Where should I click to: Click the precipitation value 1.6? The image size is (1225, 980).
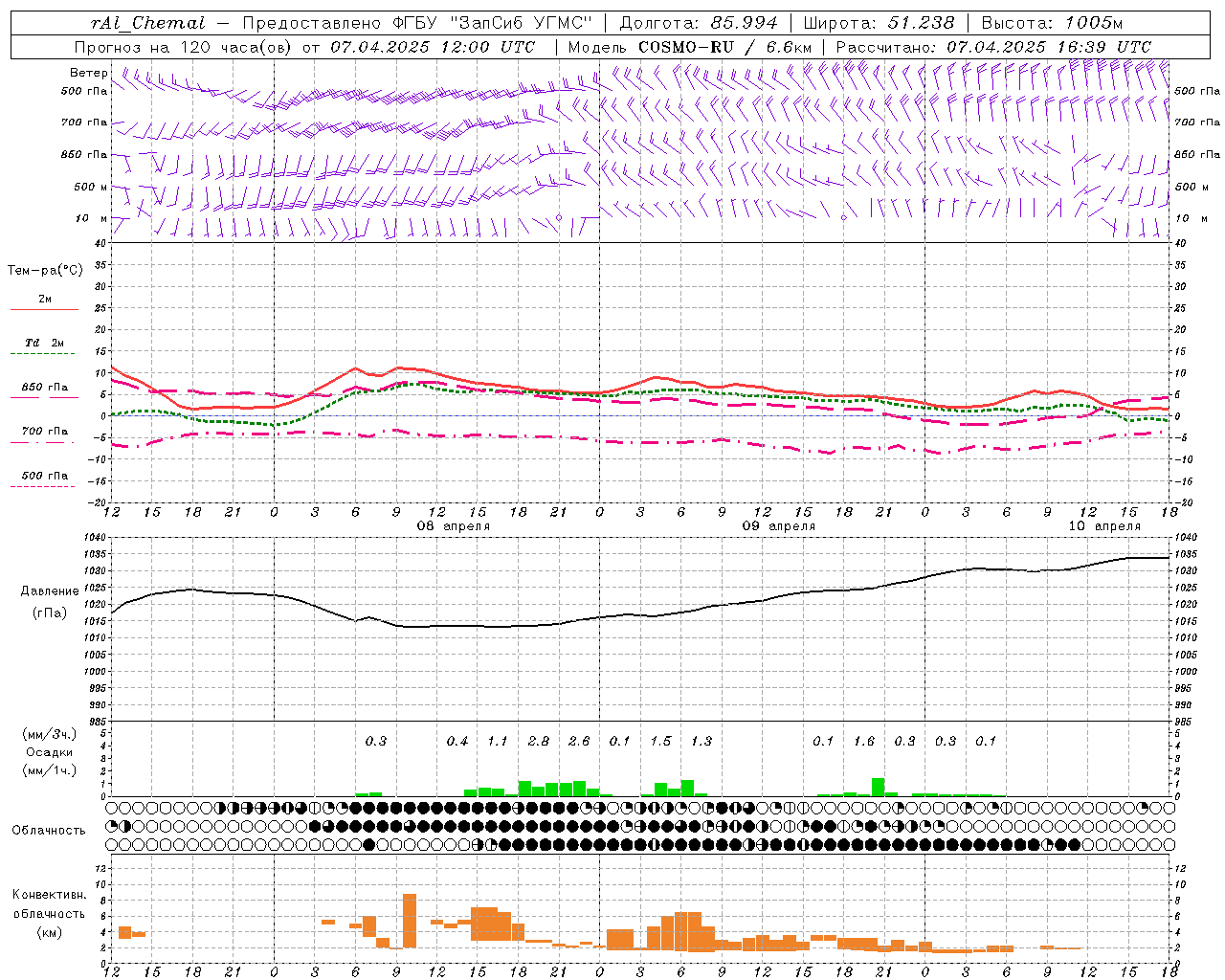click(x=864, y=742)
